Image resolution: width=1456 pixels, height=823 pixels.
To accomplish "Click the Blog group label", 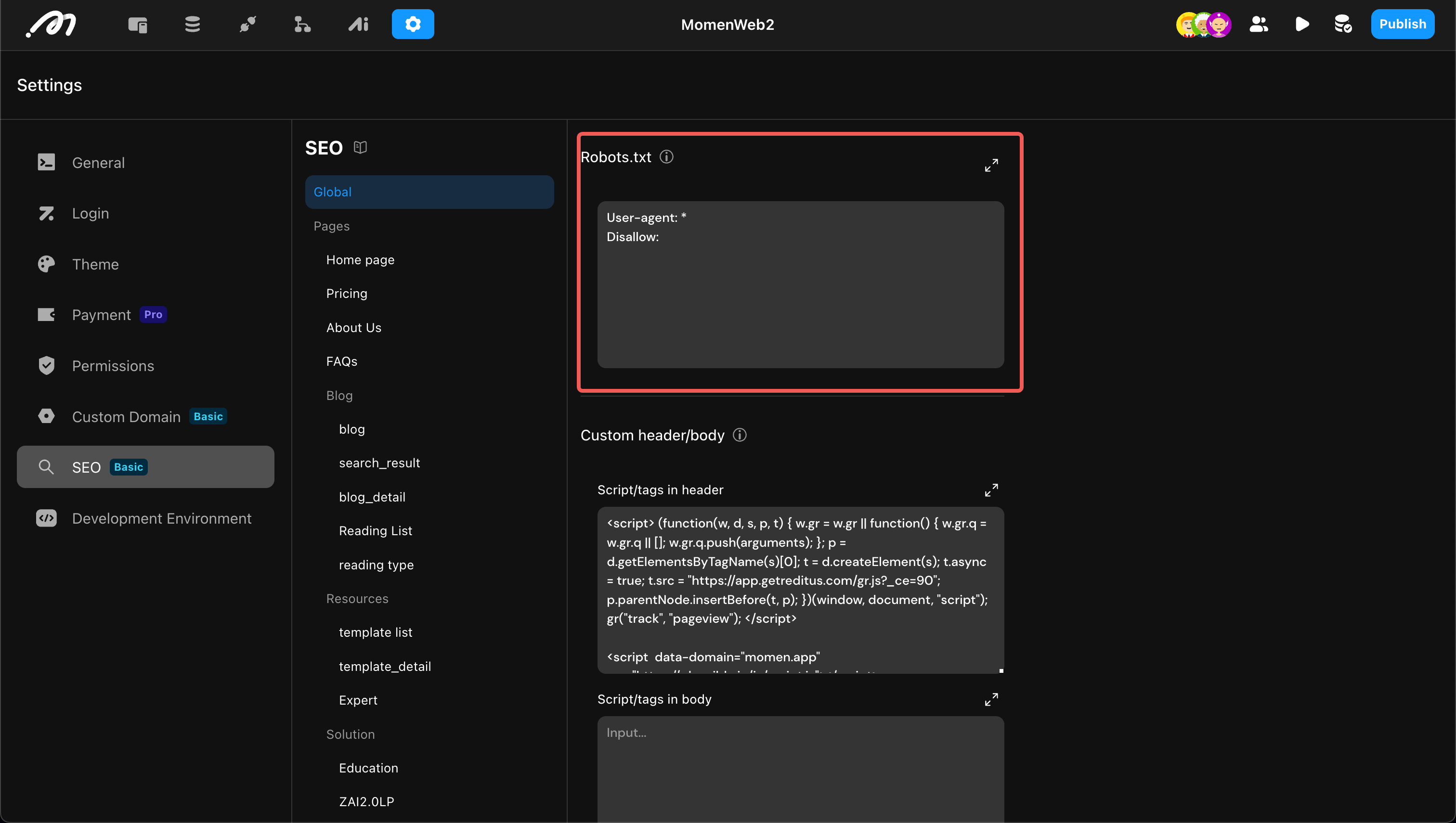I will click(x=339, y=395).
